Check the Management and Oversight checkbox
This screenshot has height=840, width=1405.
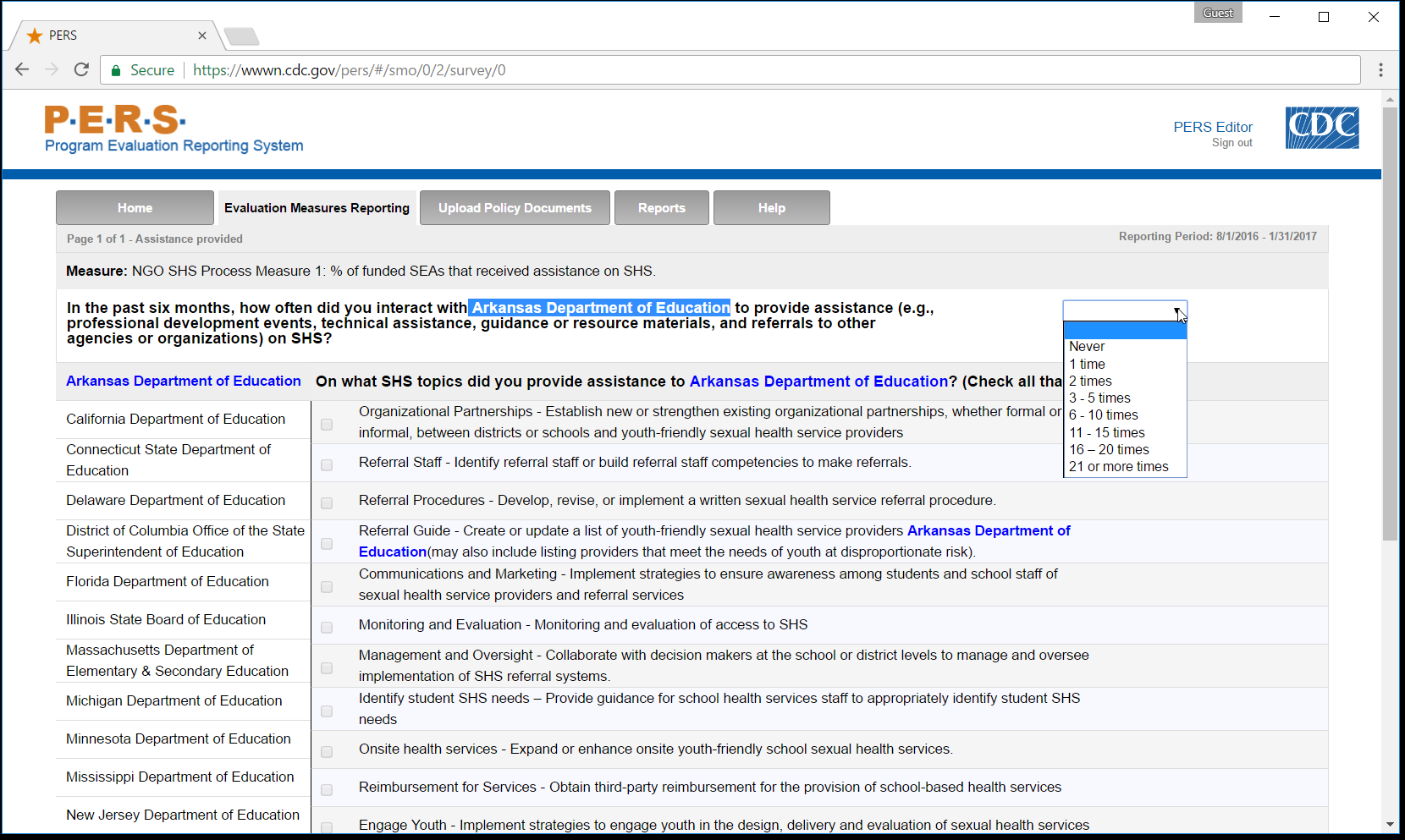(327, 668)
